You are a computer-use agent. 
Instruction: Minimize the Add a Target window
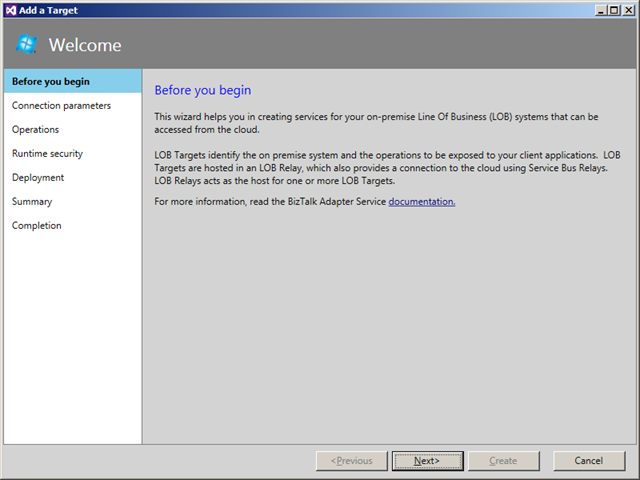pyautogui.click(x=600, y=10)
